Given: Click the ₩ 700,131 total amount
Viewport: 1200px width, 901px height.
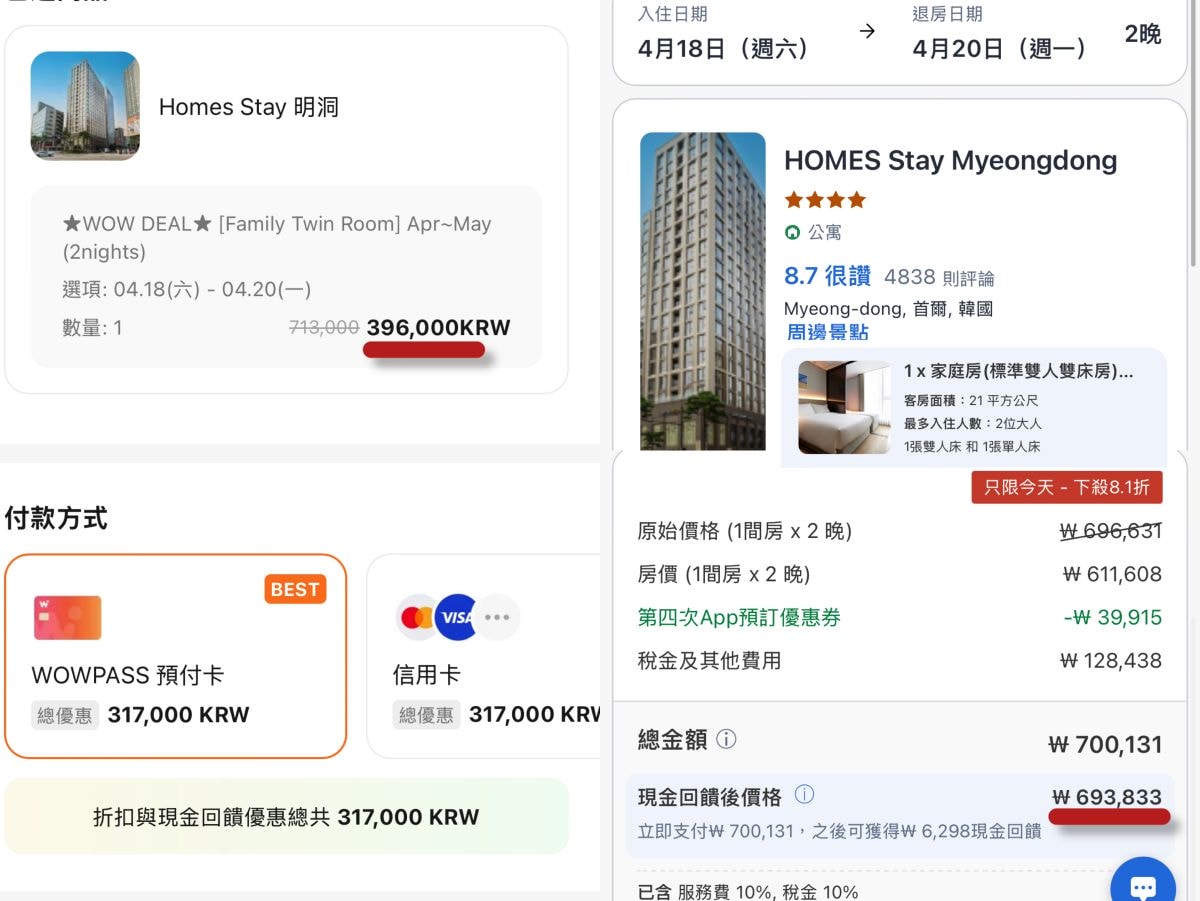Looking at the screenshot, I should 1105,745.
